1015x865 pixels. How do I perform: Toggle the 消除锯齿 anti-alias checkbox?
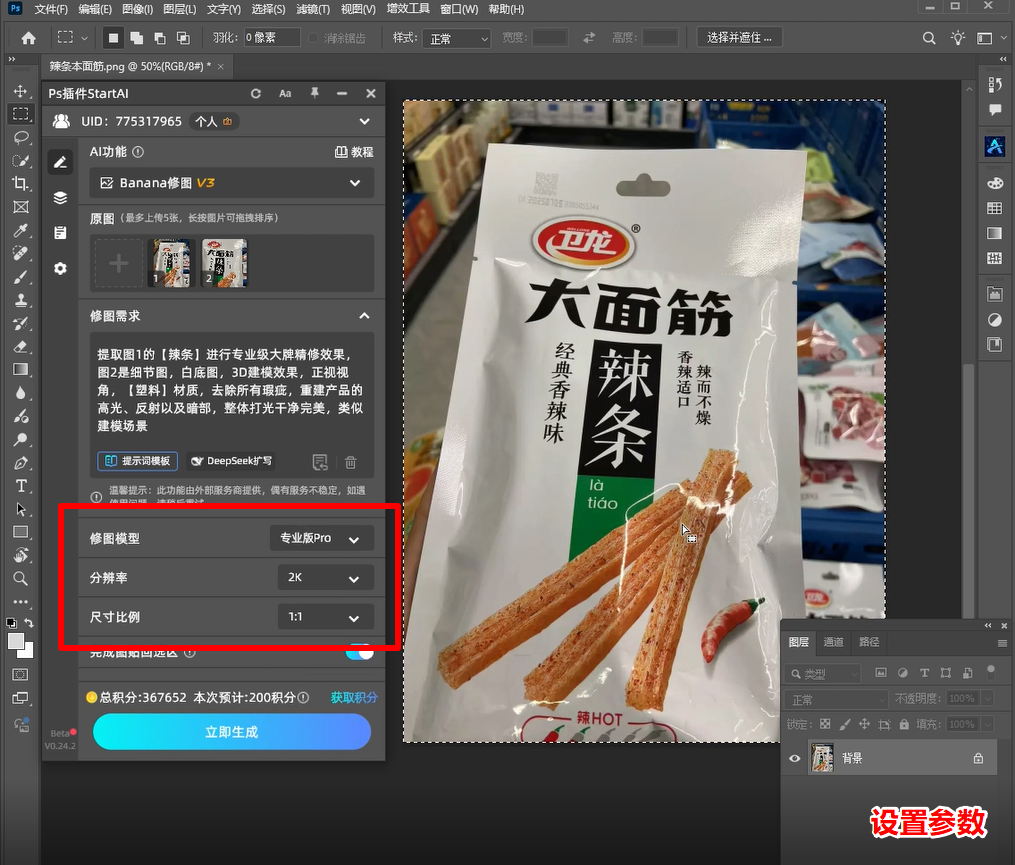point(313,38)
